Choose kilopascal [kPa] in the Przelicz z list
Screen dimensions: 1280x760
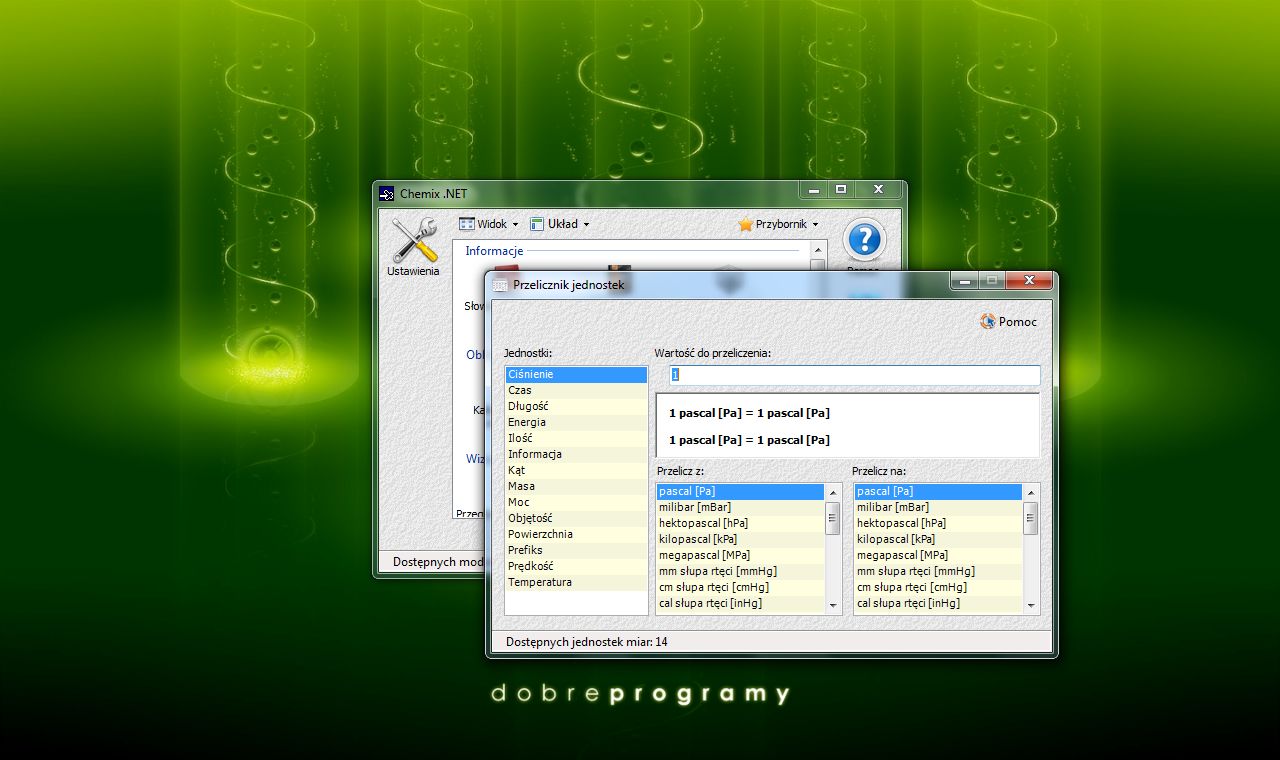tap(740, 539)
